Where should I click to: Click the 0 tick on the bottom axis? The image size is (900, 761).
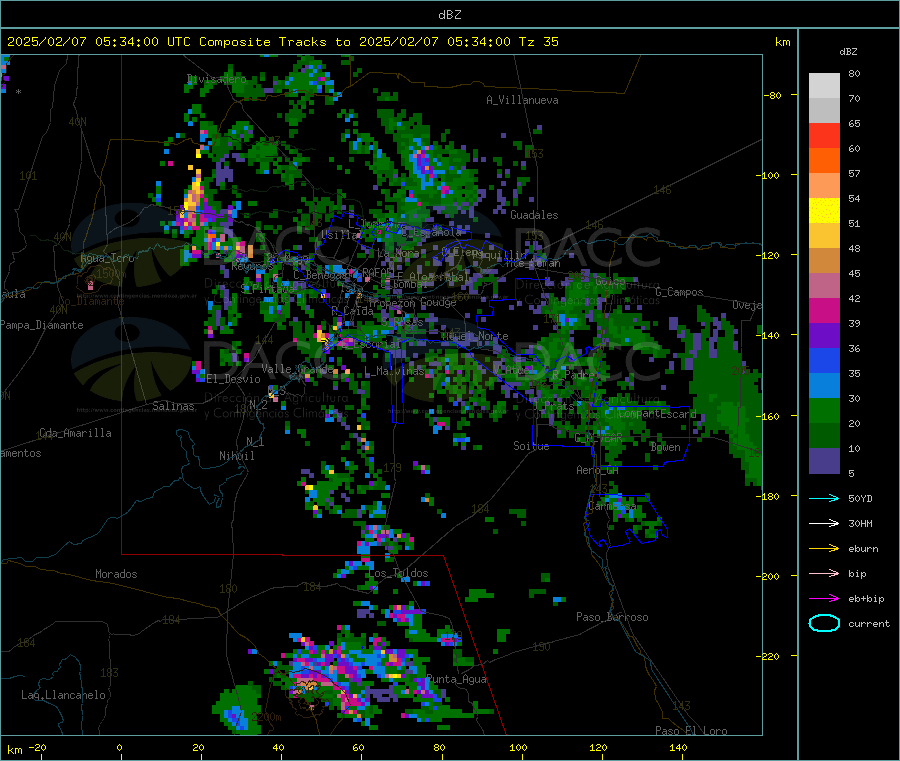(119, 747)
